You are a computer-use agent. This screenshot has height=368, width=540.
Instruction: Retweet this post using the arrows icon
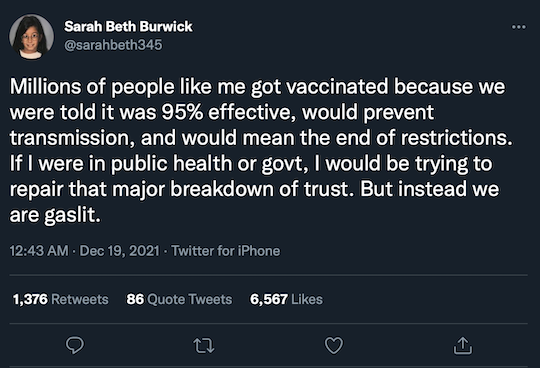click(x=204, y=346)
